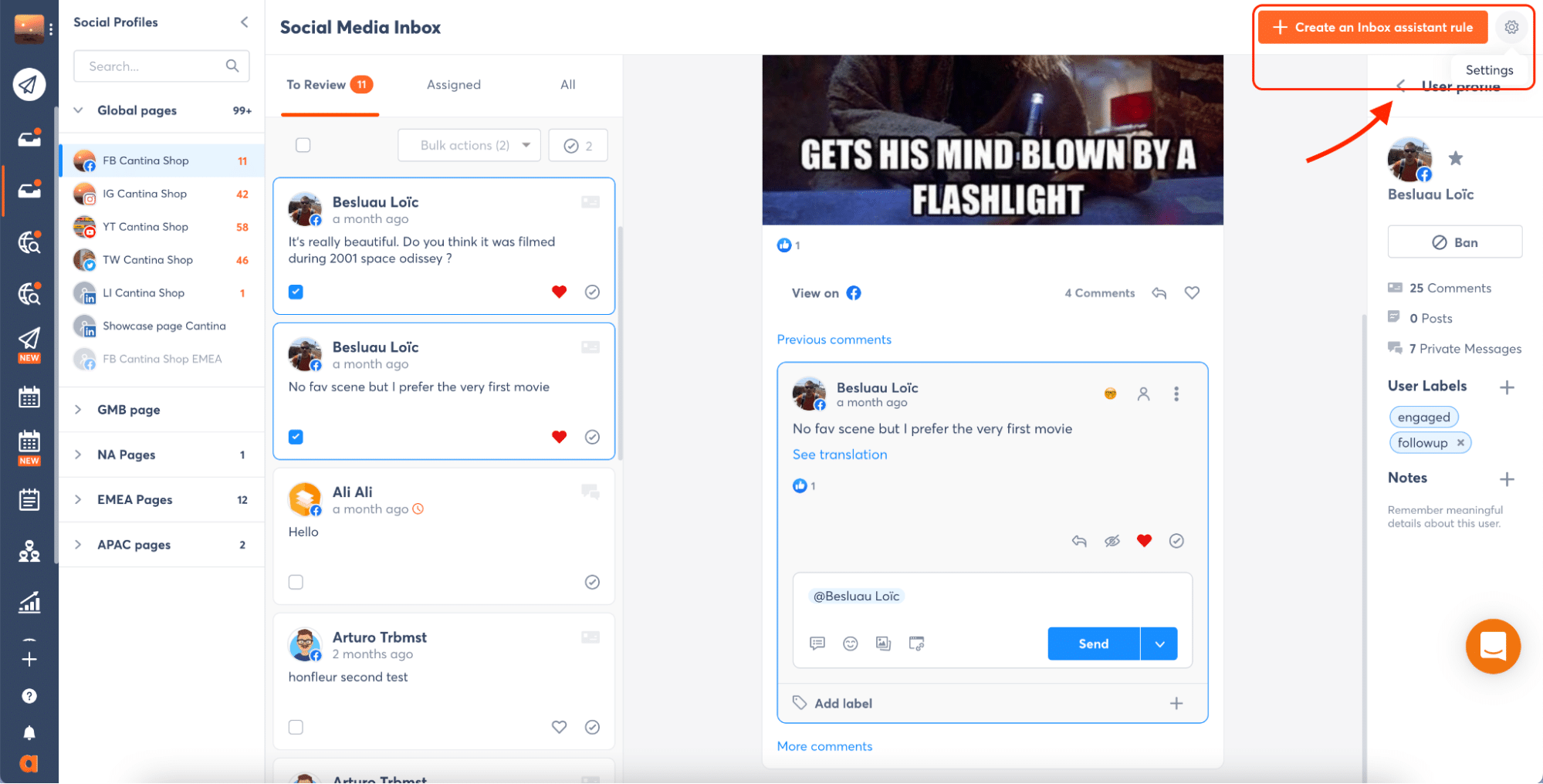Open the Send button dropdown arrow
The width and height of the screenshot is (1543, 784).
1159,644
